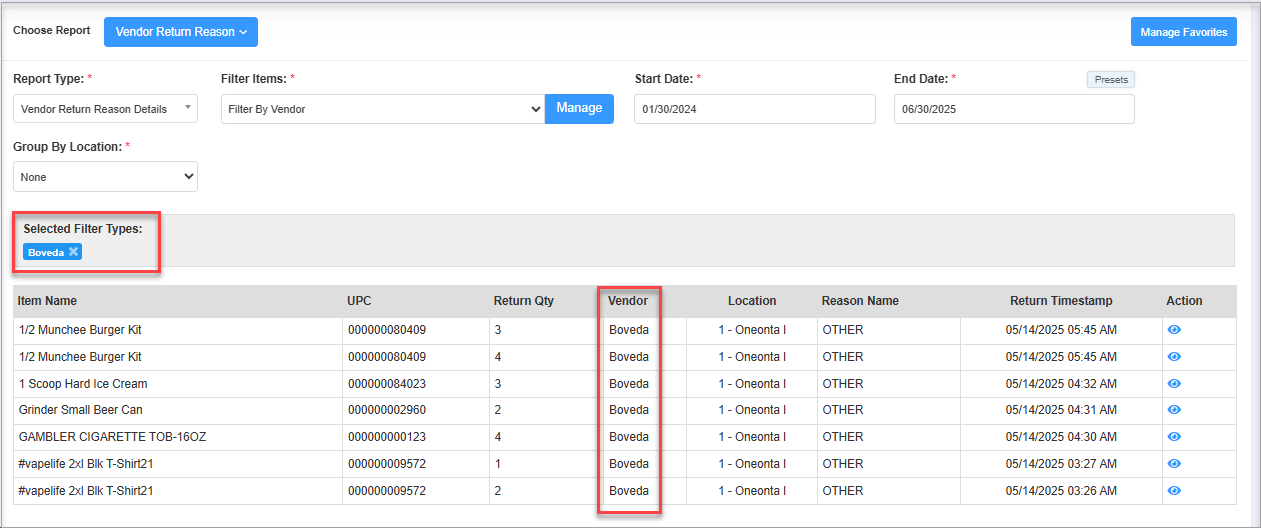This screenshot has height=528, width=1261.
Task: Open the Vendor Return Reason report dropdown
Action: point(181,32)
